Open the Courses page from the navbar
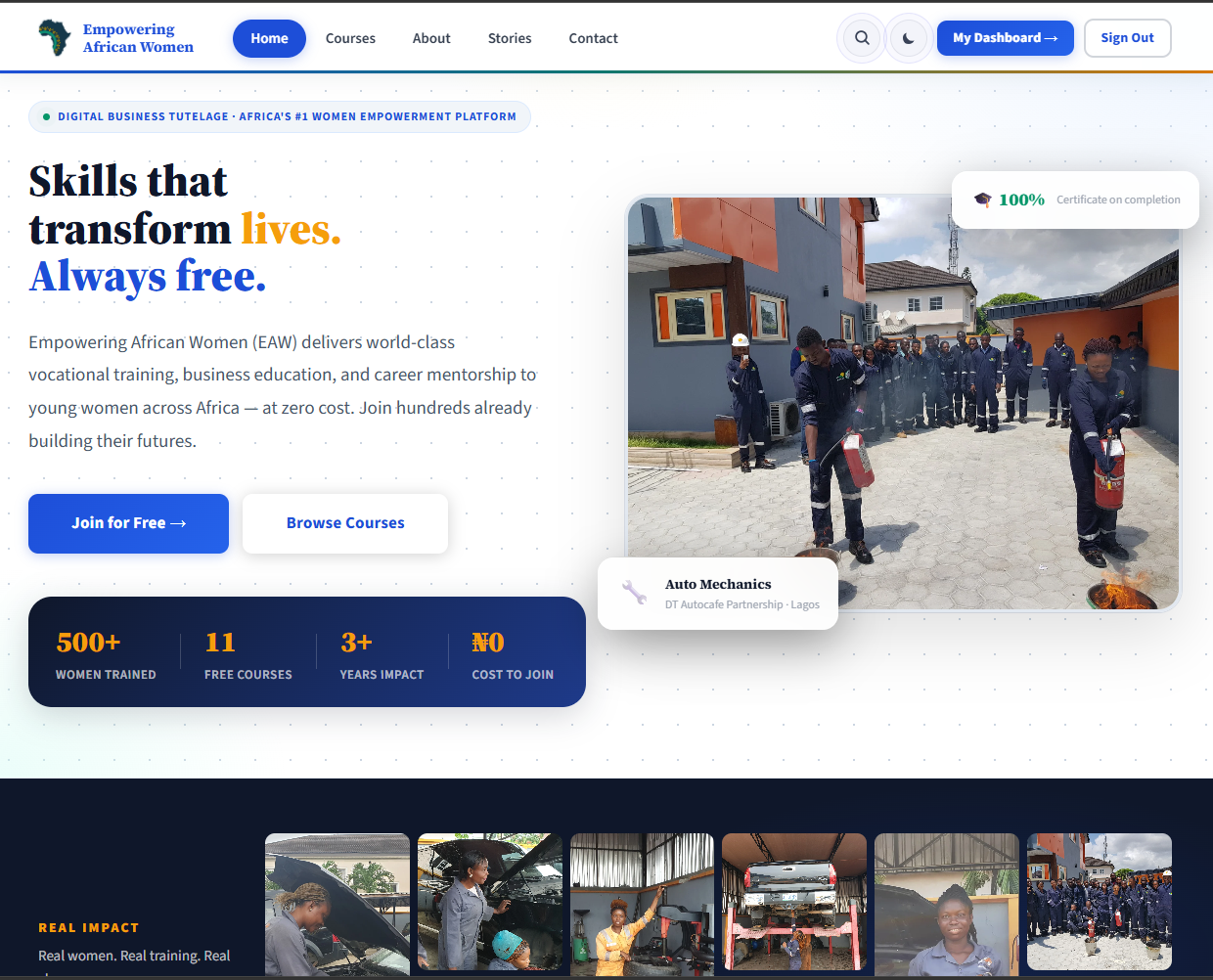Viewport: 1213px width, 980px height. (x=350, y=38)
